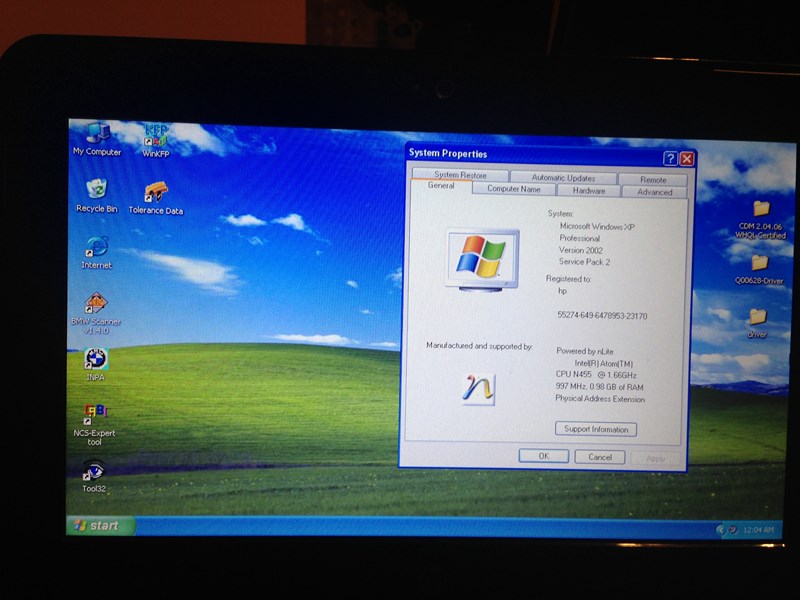800x600 pixels.
Task: Switch to the System Restore tab
Action: pyautogui.click(x=460, y=174)
